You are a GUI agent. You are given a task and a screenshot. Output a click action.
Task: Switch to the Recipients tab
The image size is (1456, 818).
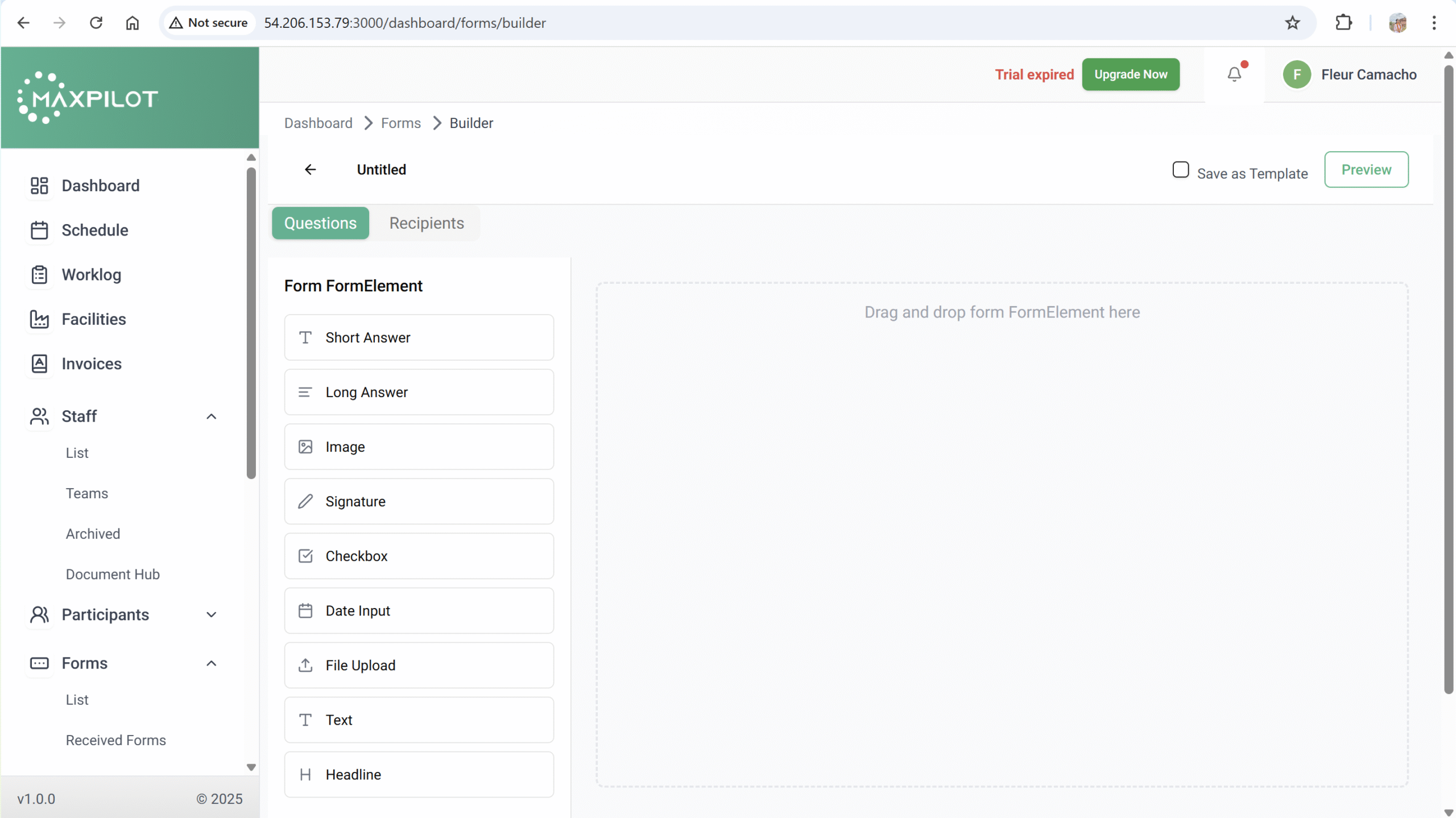[x=426, y=223]
